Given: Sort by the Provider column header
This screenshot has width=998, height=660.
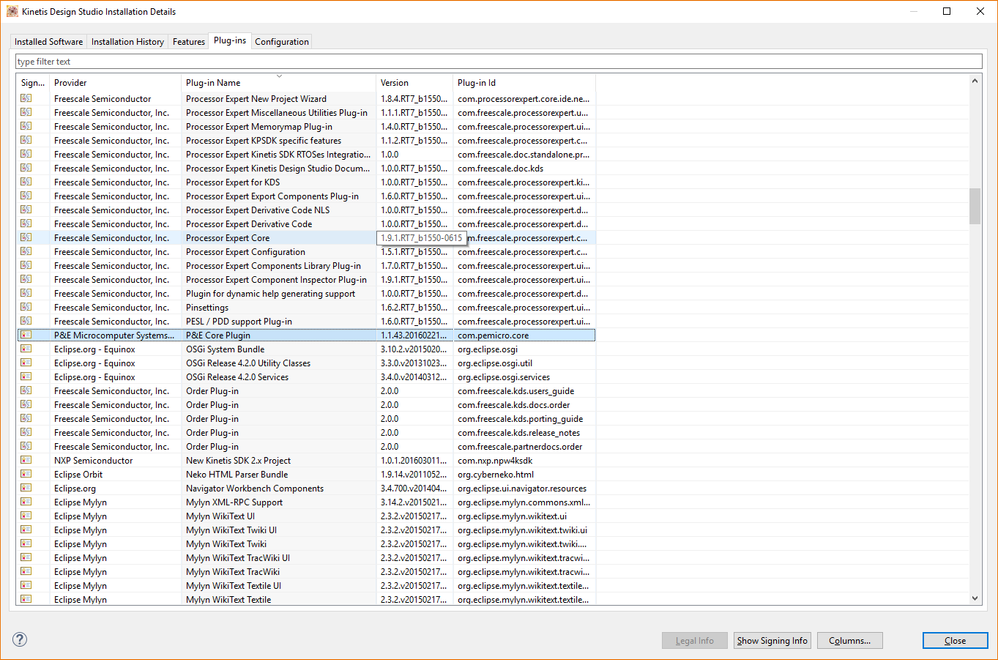Looking at the screenshot, I should click(x=115, y=83).
